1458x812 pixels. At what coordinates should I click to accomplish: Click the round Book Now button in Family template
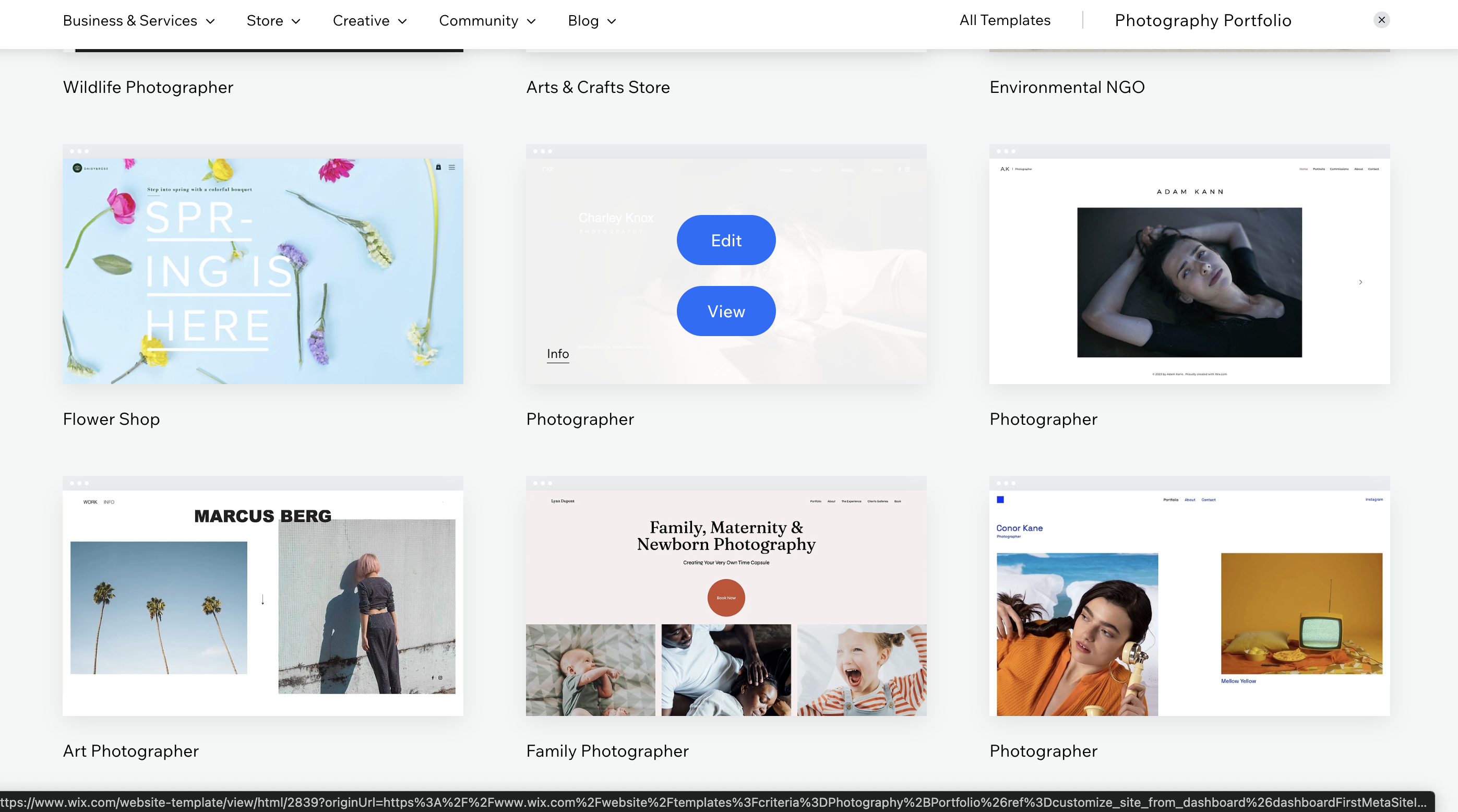(726, 598)
